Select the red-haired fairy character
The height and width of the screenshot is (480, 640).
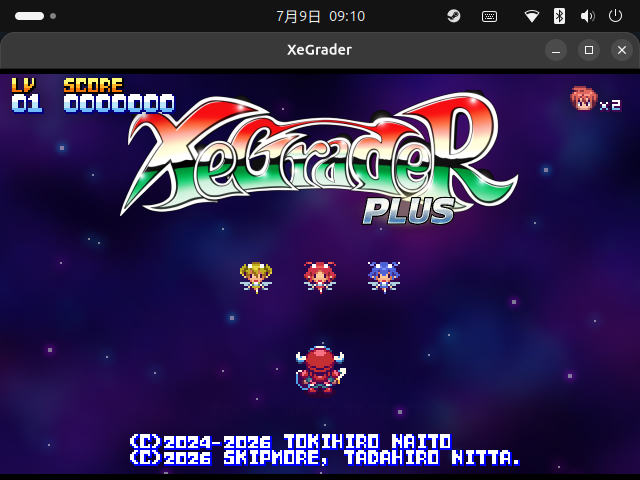coord(320,278)
